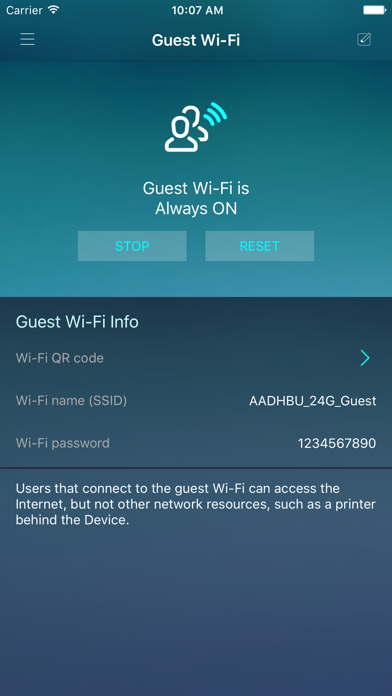Tap the Always ON status text
Screen dimensions: 392x696
pos(196,209)
